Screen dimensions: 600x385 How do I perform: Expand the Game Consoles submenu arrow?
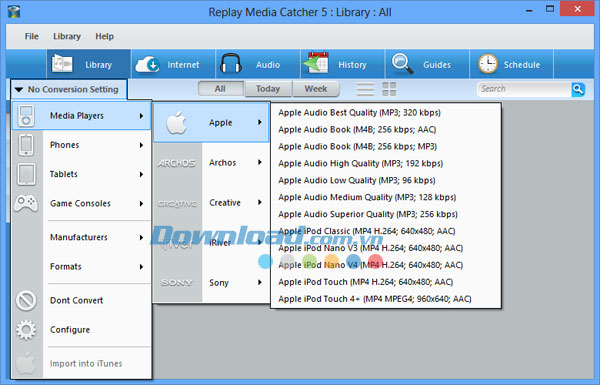pyautogui.click(x=141, y=204)
